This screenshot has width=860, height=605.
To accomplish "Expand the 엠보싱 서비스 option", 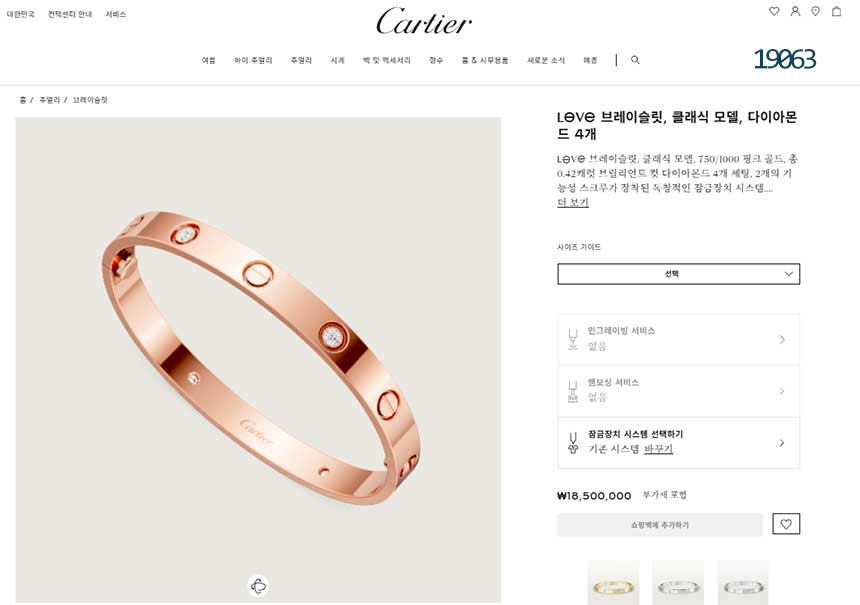I will 678,391.
